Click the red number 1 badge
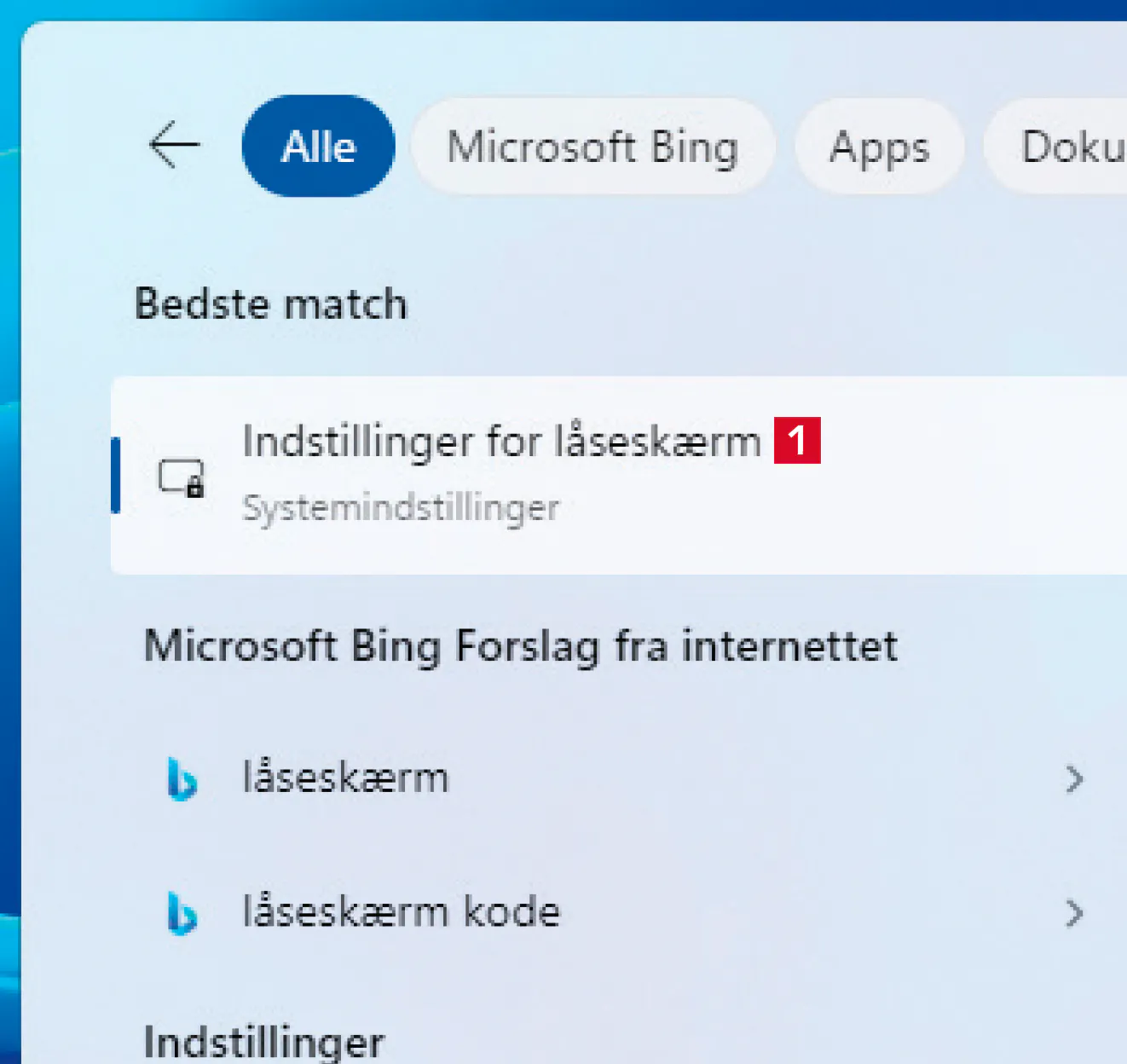1127x1064 pixels. tap(797, 441)
